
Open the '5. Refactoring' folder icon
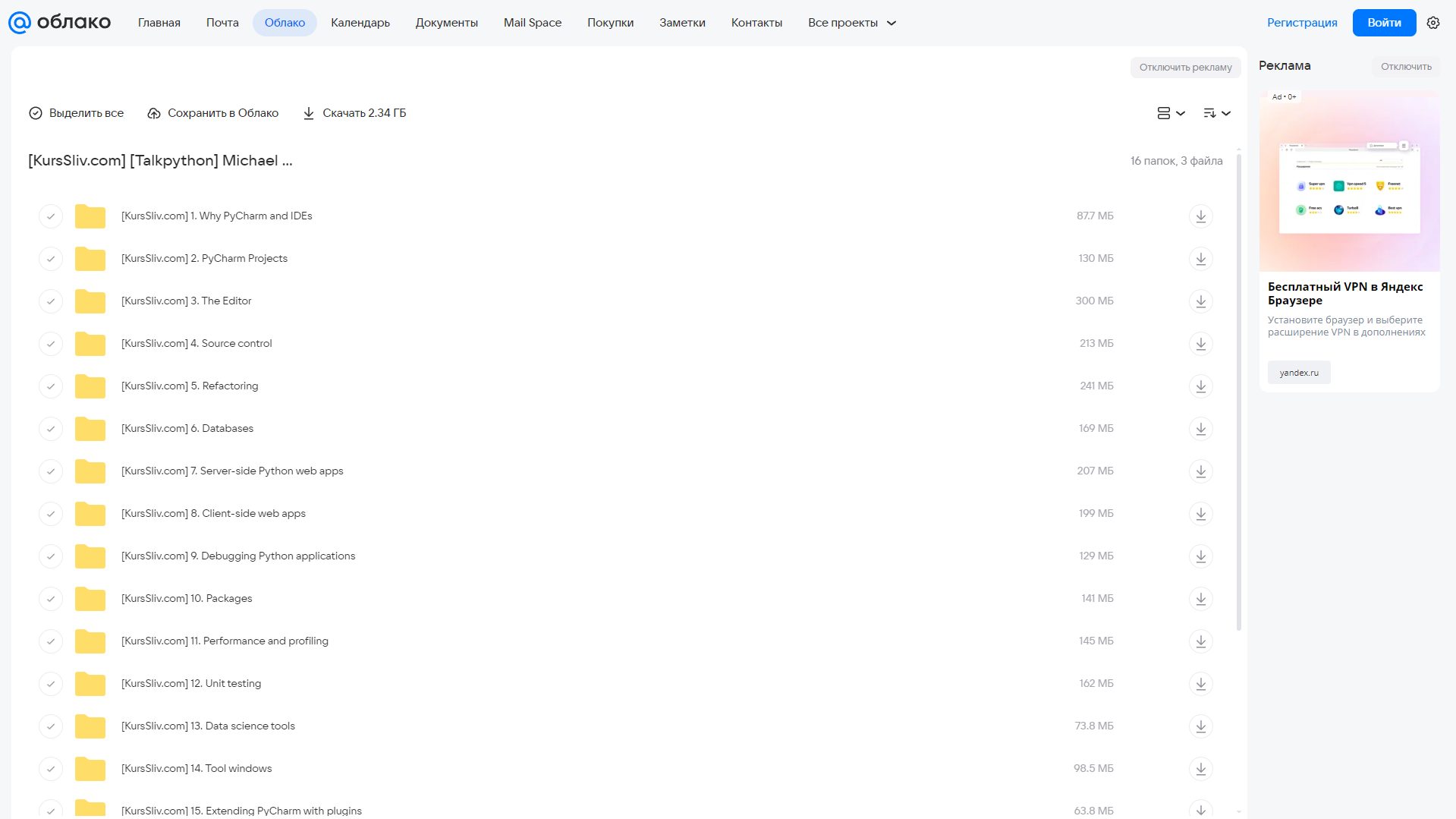[90, 386]
